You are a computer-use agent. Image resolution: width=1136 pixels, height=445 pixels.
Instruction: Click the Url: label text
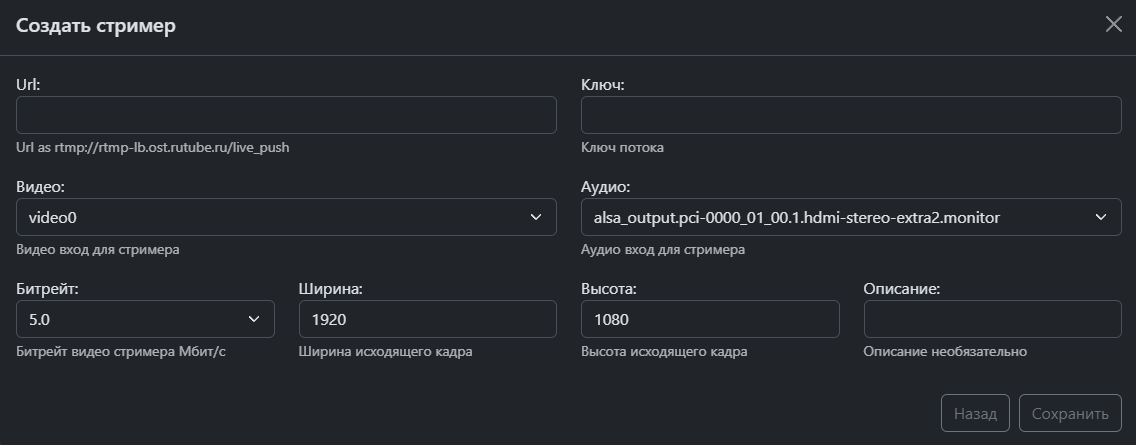[28, 85]
